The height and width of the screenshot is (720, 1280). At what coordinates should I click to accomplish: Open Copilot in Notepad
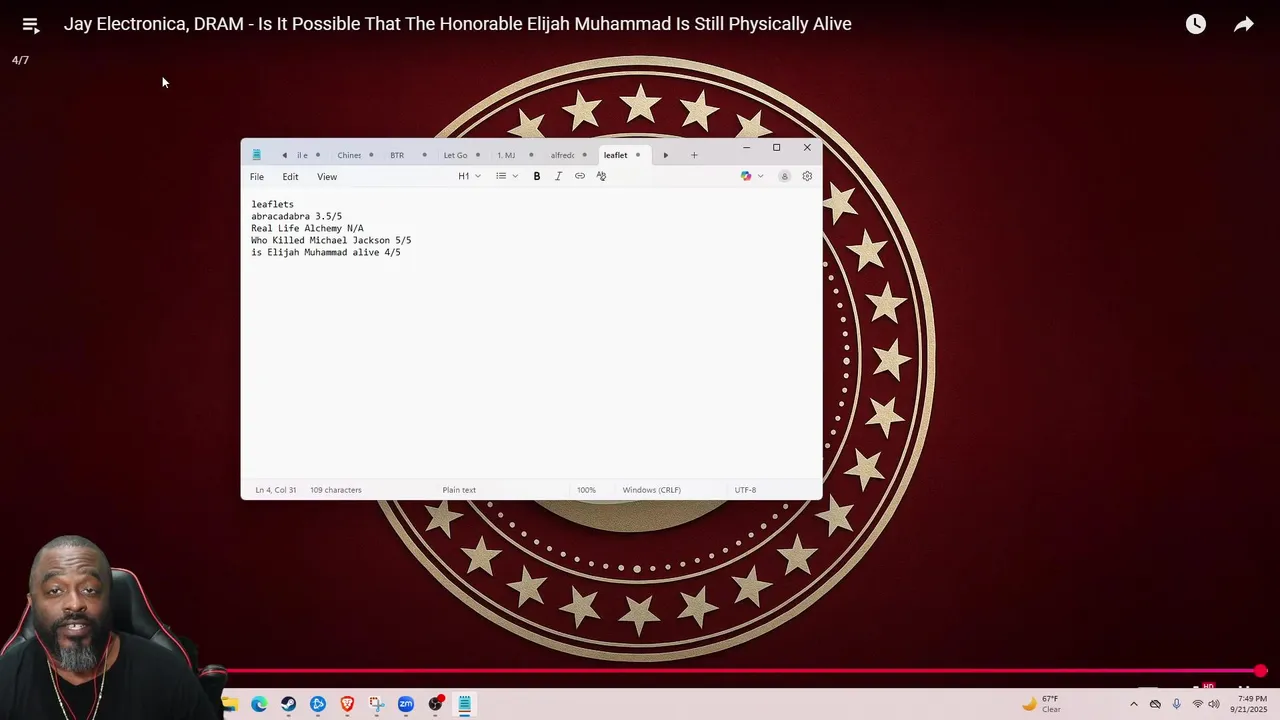click(x=746, y=176)
